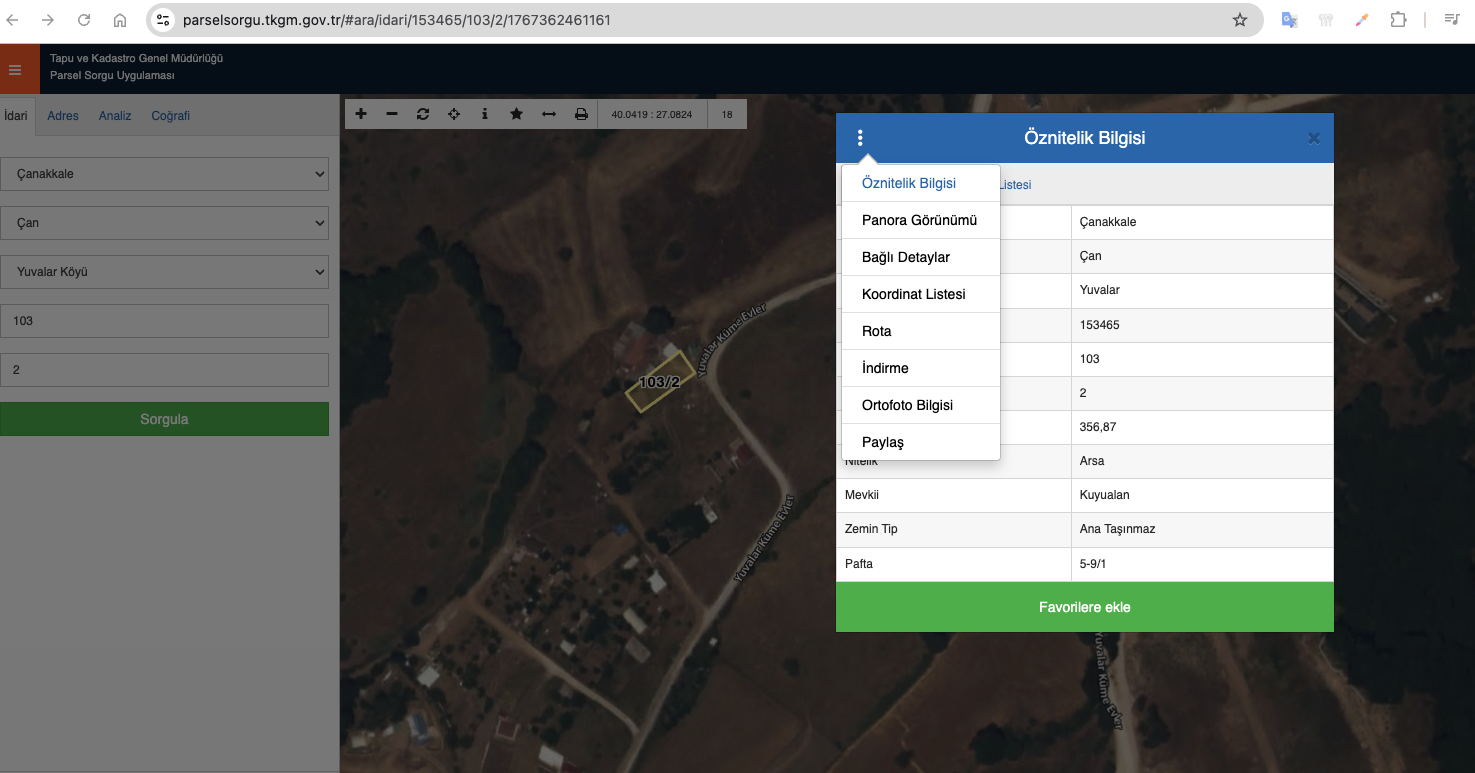Close the Öznitelik Bilgisi panel

pos(1314,138)
